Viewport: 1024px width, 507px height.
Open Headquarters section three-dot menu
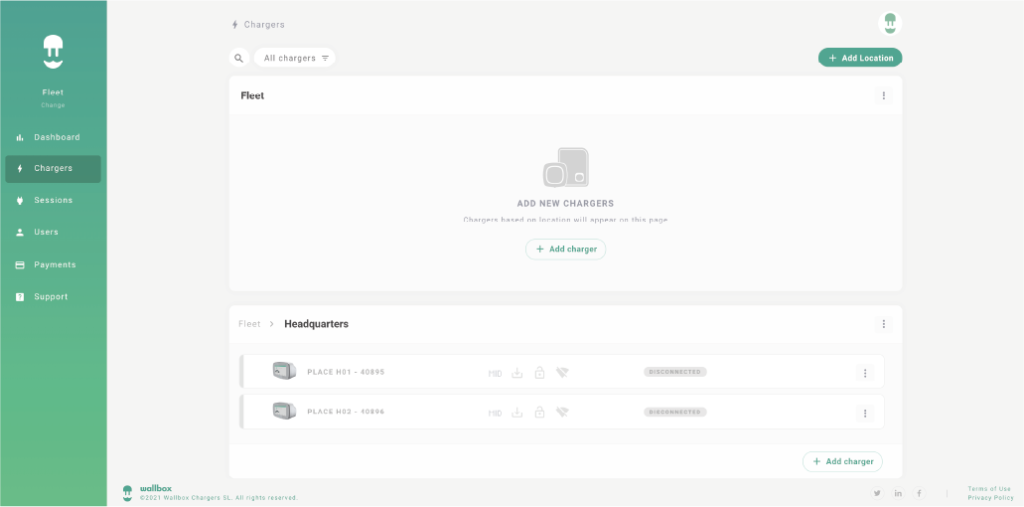click(883, 324)
